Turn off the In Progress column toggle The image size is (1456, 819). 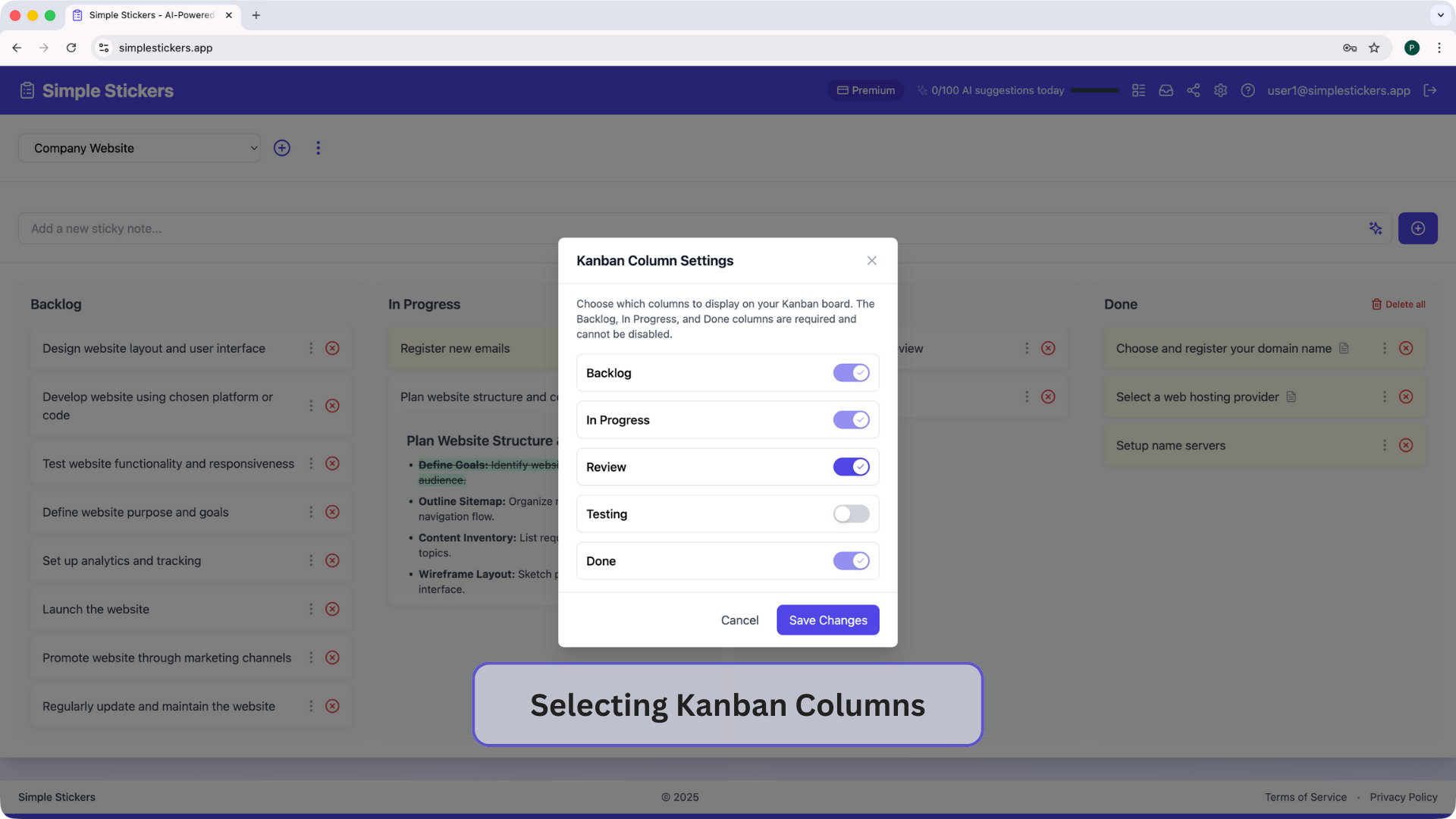coord(851,419)
